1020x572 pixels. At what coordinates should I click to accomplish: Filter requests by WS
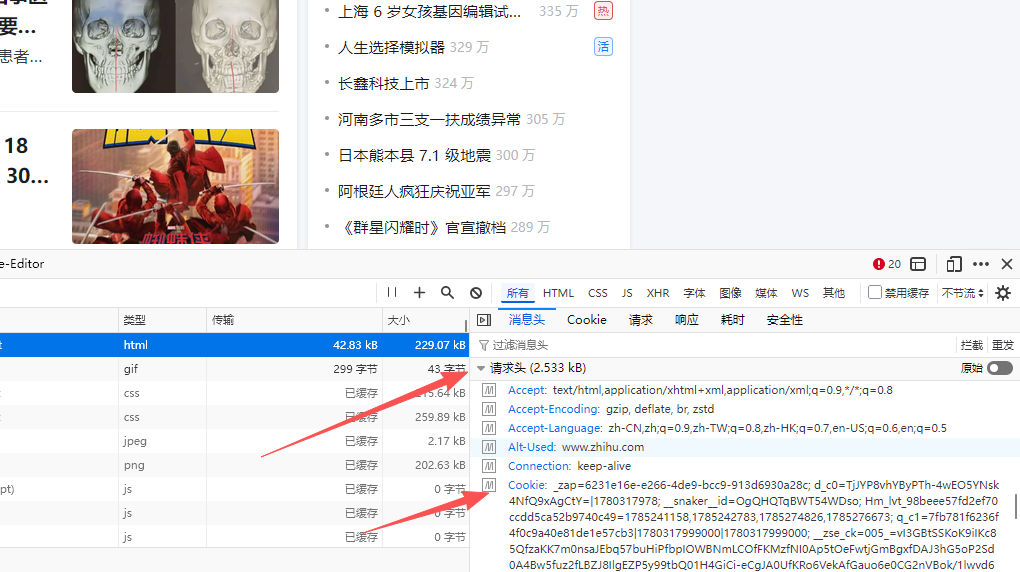click(x=800, y=293)
